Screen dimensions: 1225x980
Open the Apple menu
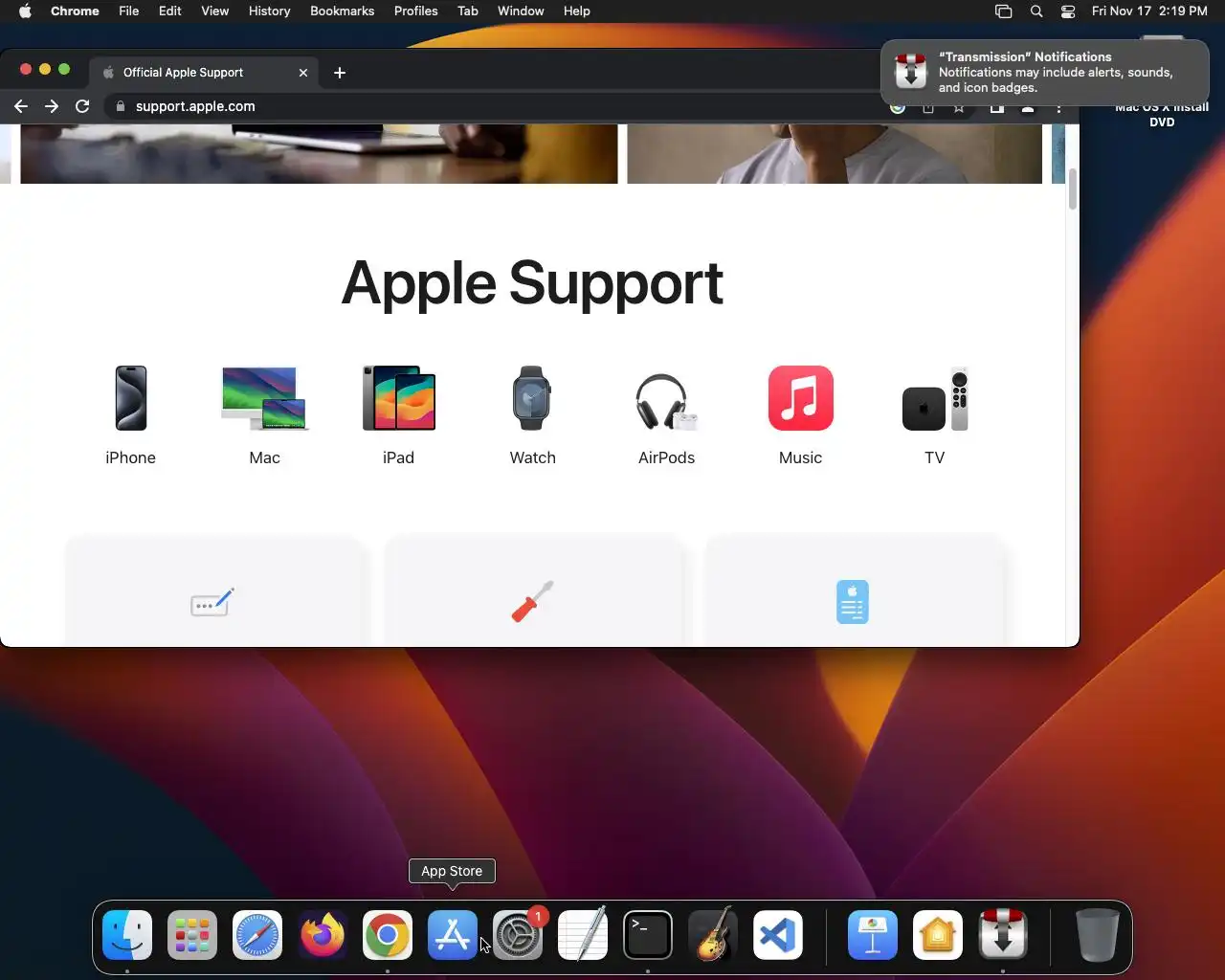click(25, 11)
